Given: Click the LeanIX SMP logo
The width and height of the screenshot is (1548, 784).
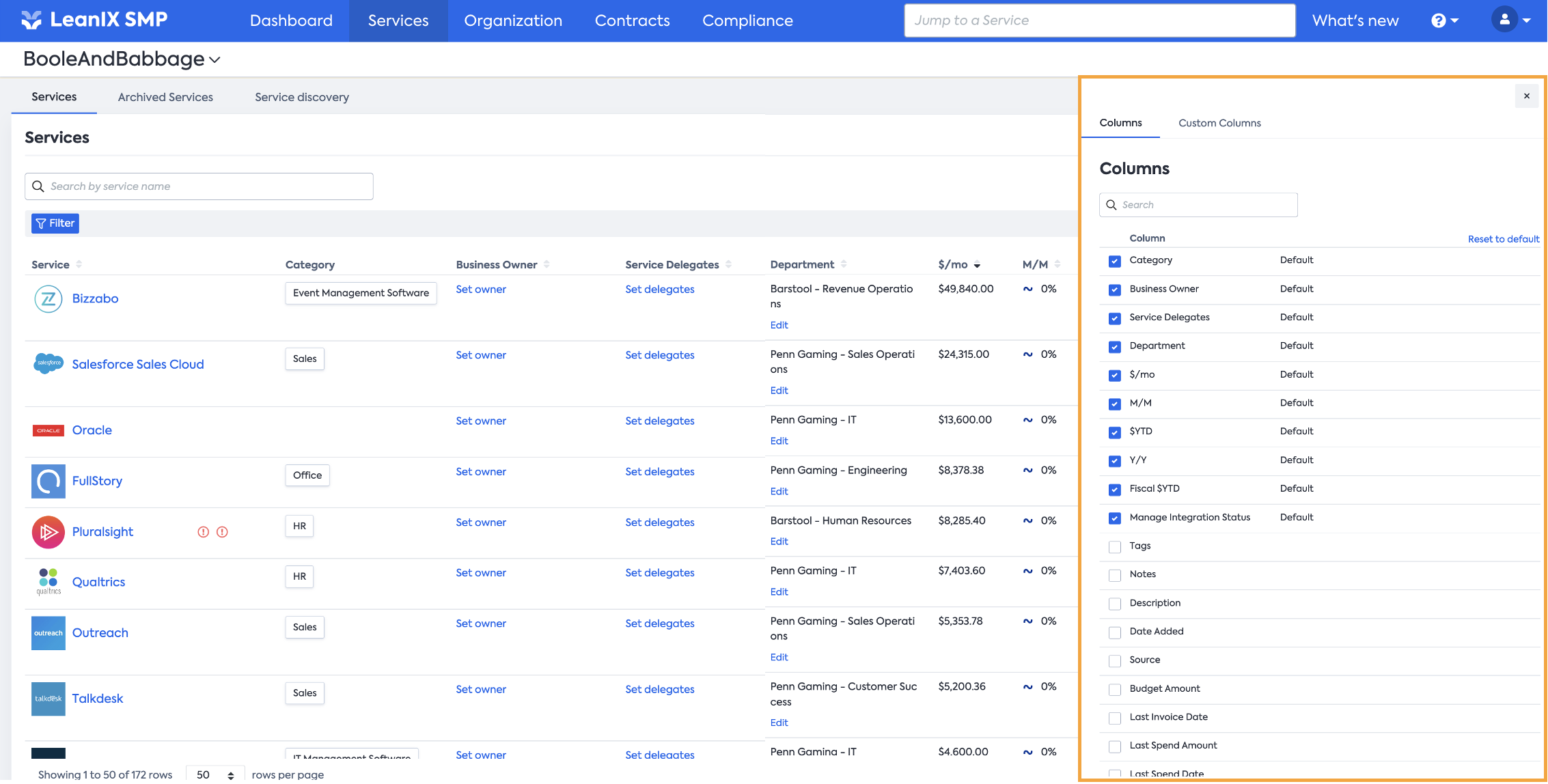Looking at the screenshot, I should (x=94, y=20).
